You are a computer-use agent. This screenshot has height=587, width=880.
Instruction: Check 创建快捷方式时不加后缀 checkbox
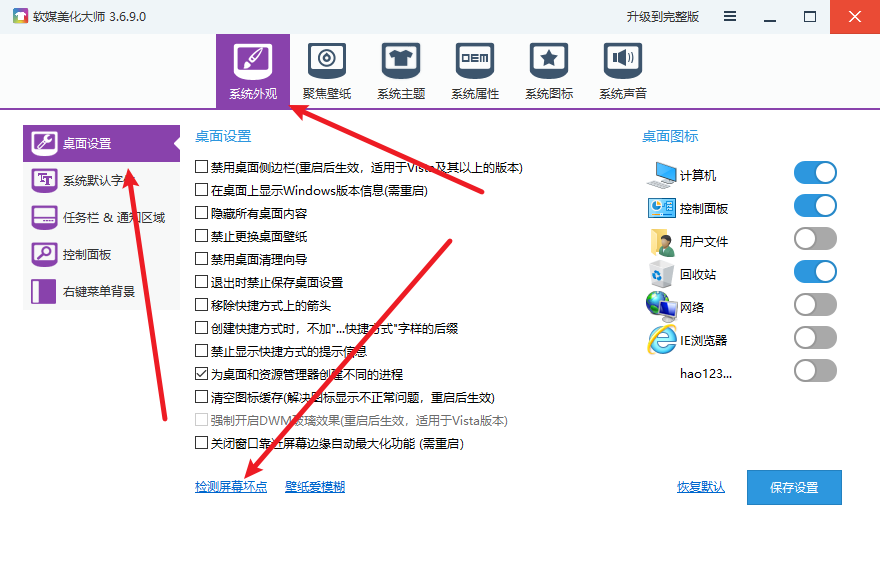click(201, 328)
